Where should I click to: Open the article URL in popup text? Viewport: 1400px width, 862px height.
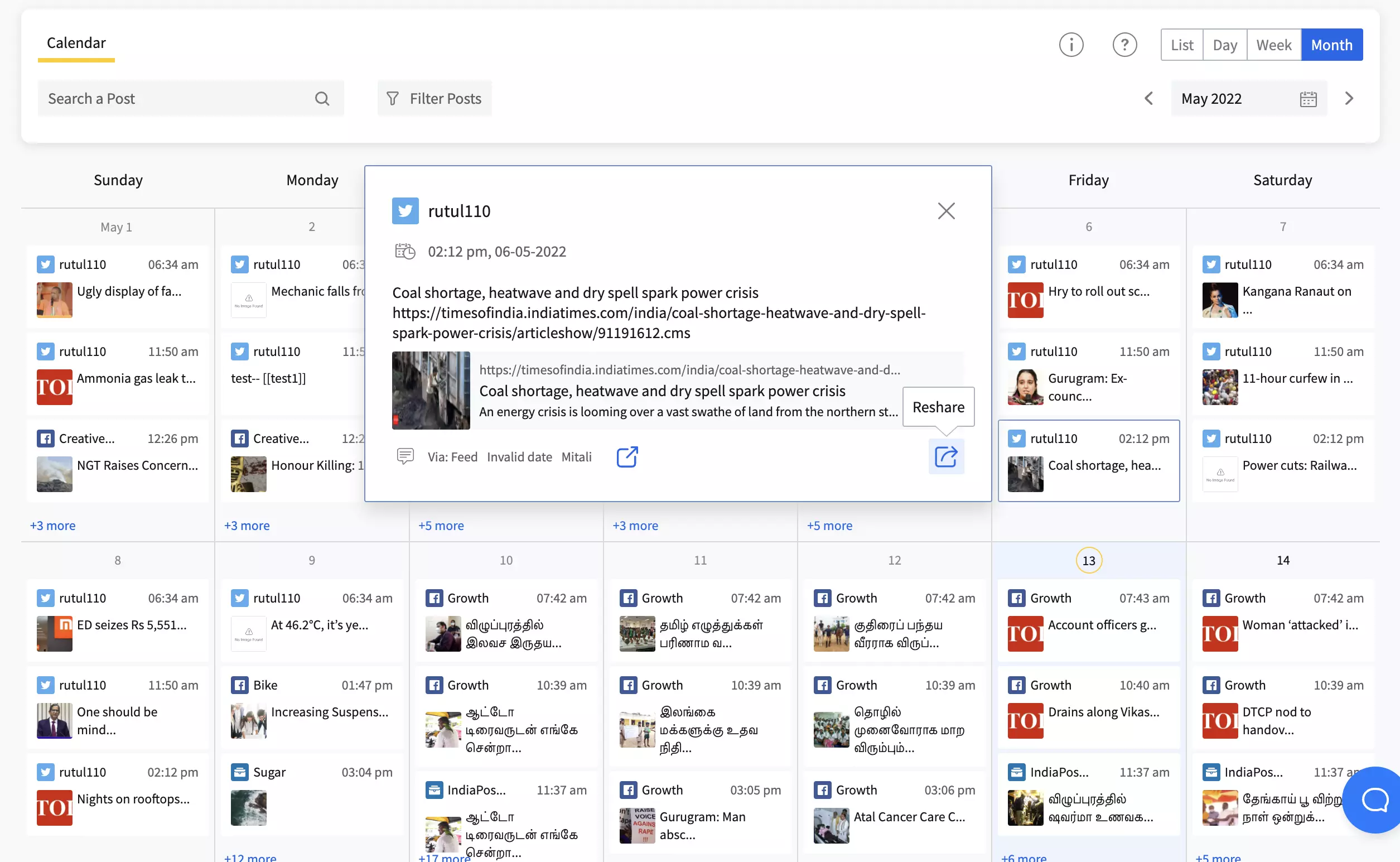pos(659,322)
